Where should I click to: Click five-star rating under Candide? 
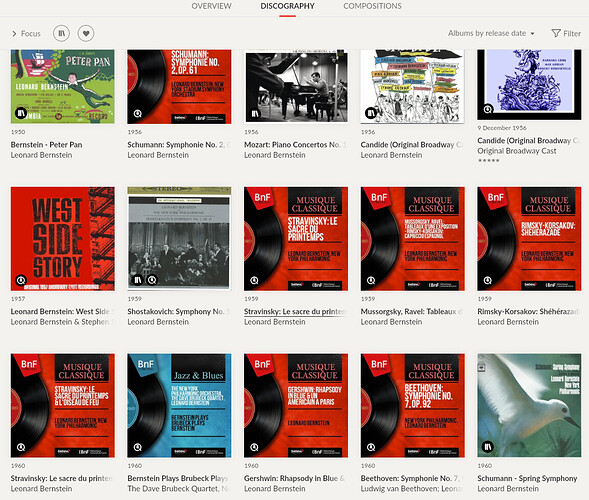pyautogui.click(x=488, y=161)
